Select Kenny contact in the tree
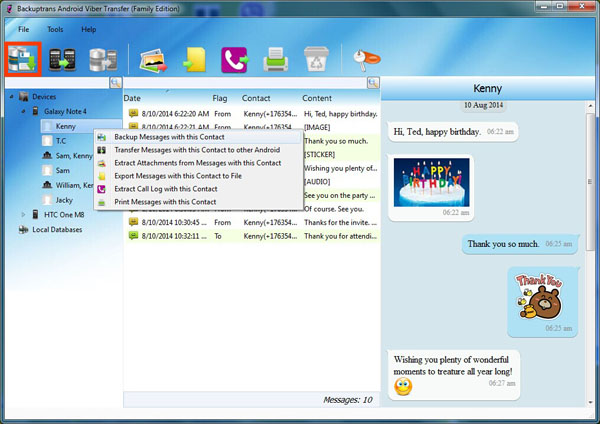The height and width of the screenshot is (424, 600). (65, 126)
